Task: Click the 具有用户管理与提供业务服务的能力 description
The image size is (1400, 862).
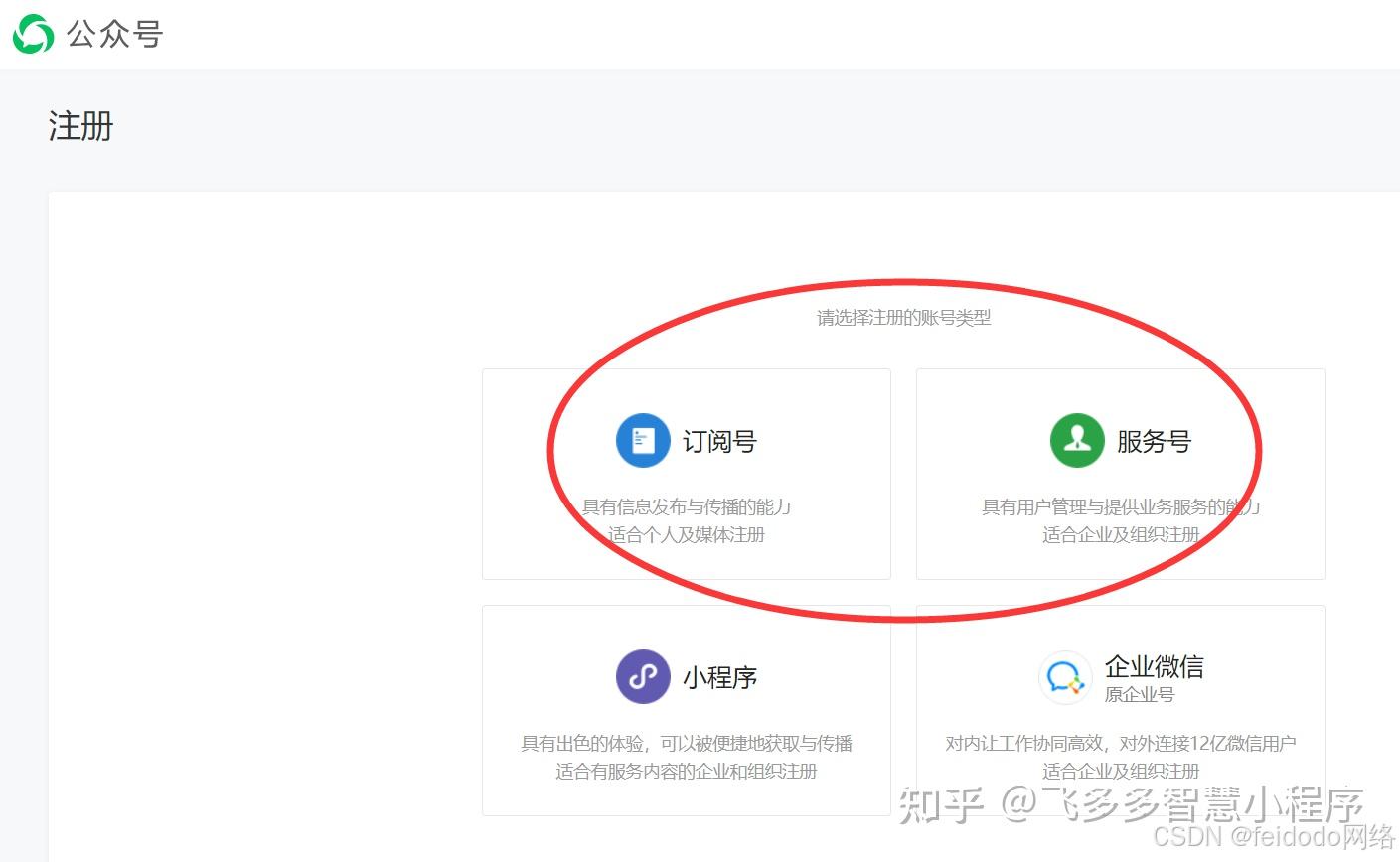Action: (1121, 506)
